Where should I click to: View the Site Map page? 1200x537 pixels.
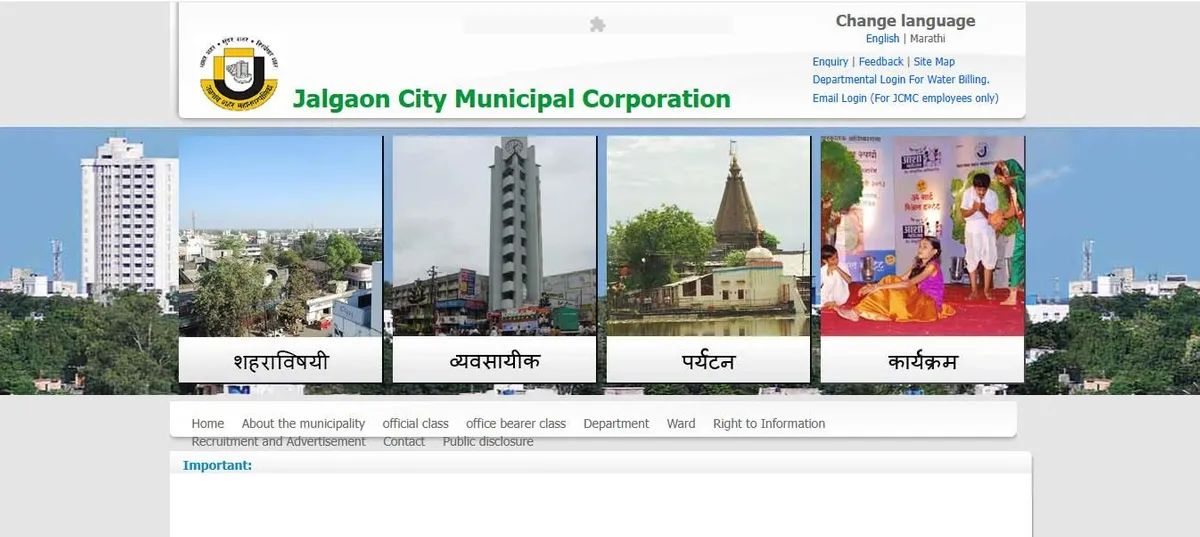click(934, 62)
